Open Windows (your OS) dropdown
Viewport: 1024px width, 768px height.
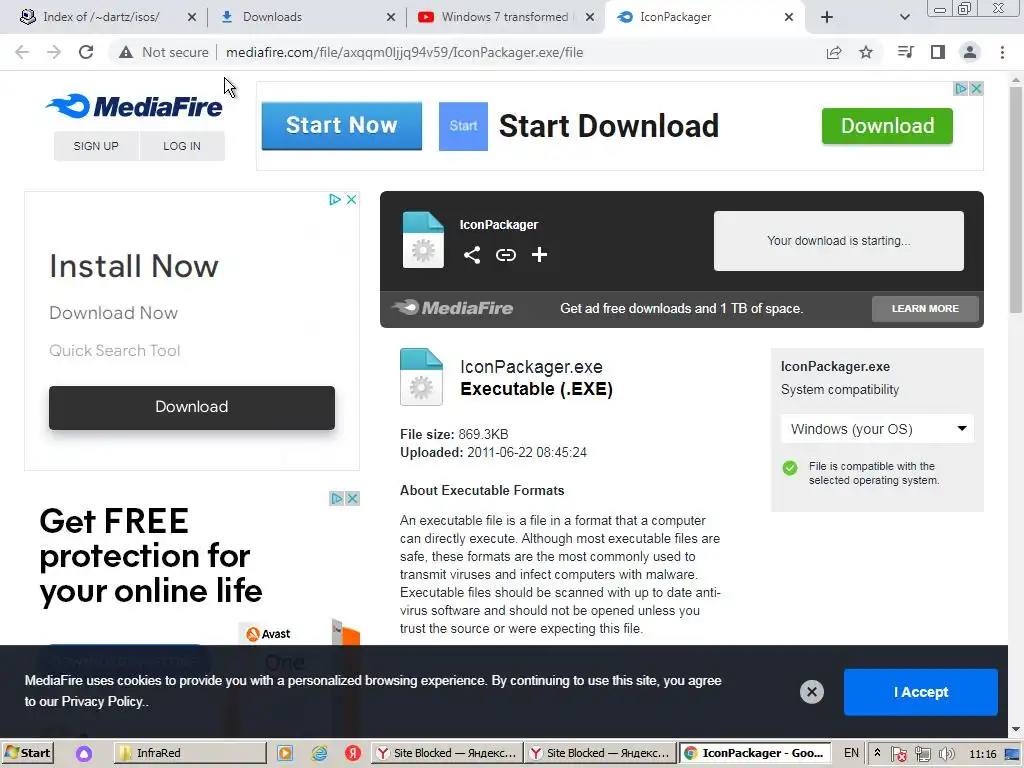pyautogui.click(x=877, y=429)
